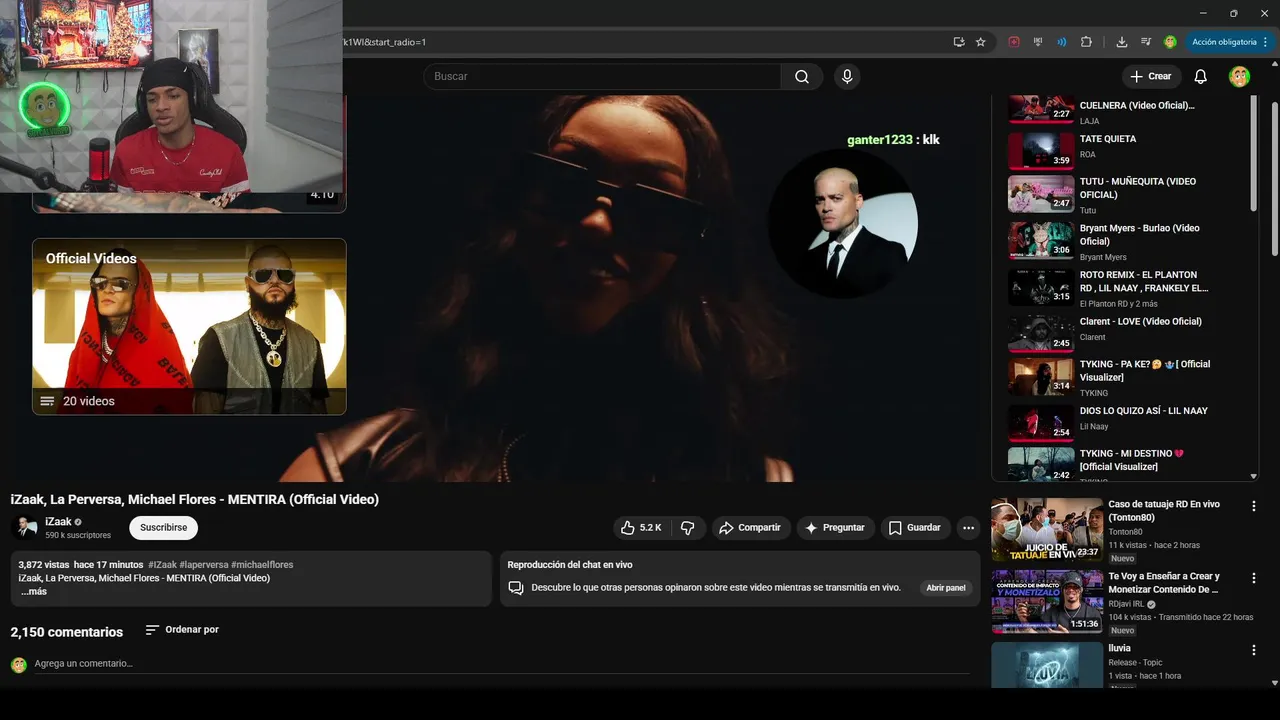1280x720 pixels.
Task: Open Chrome three-dot menu
Action: pyautogui.click(x=1266, y=42)
